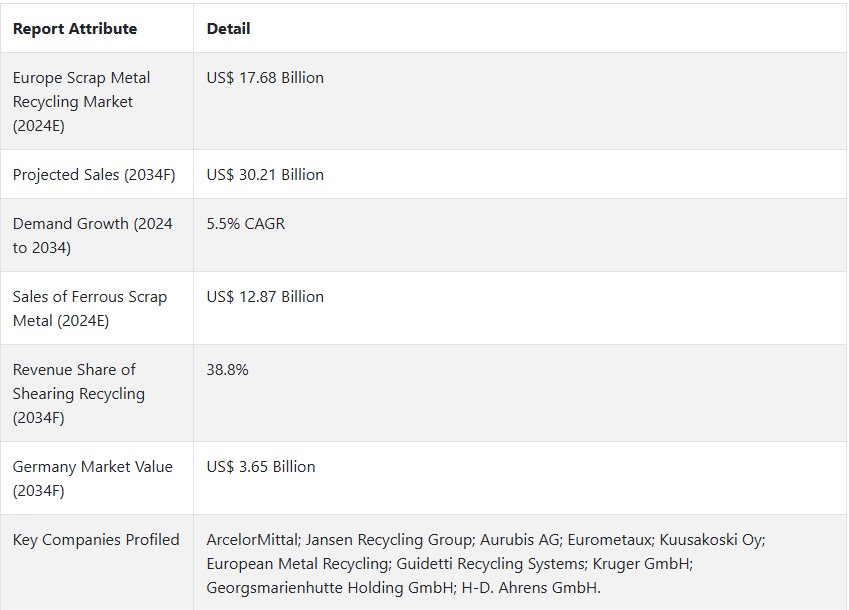Click the "Detail" column header
Image resolution: width=849 pixels, height=610 pixels.
click(228, 29)
